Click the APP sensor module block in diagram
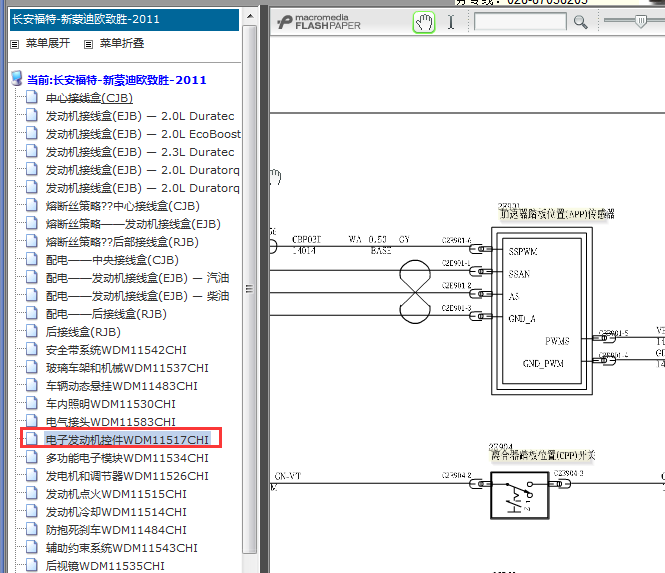The image size is (665, 573). click(542, 311)
